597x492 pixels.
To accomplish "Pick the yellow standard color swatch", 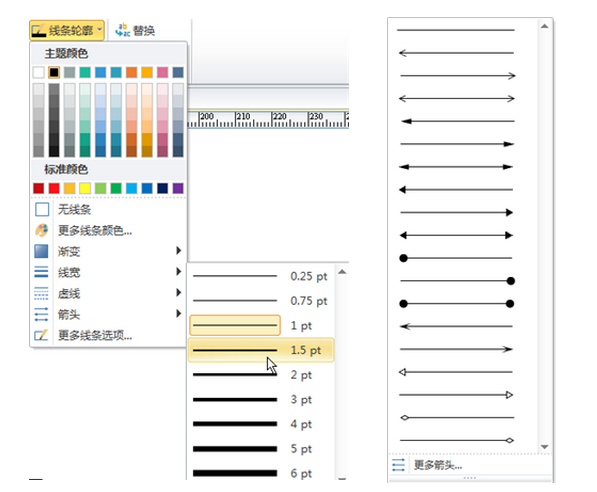I will tap(85, 188).
